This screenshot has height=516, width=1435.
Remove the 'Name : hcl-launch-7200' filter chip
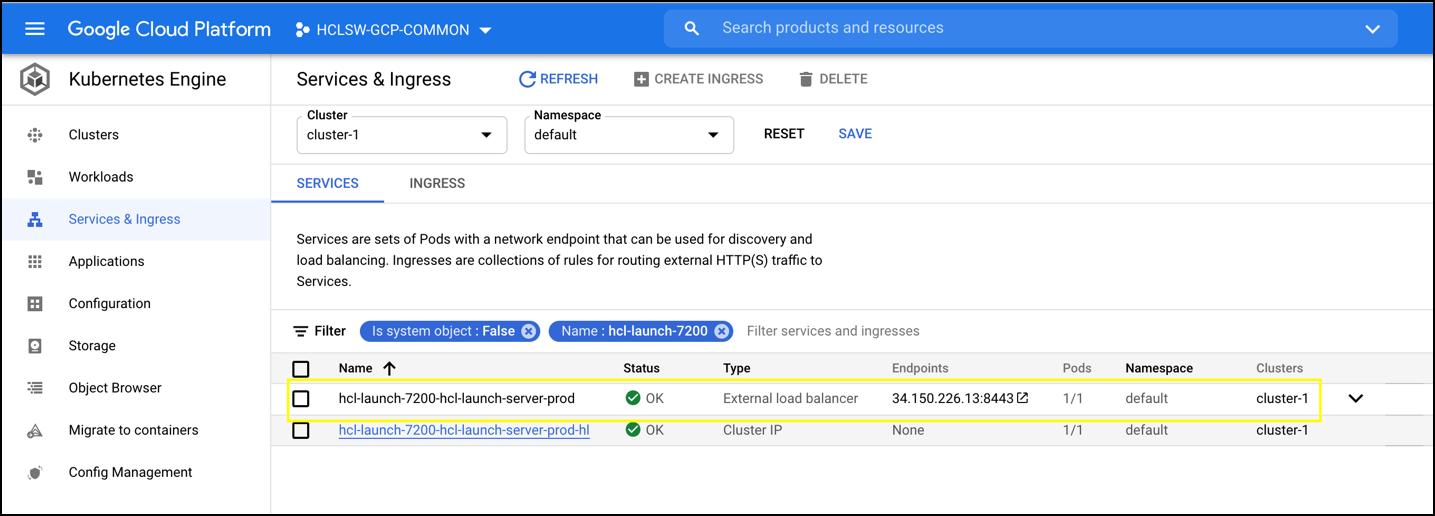coord(722,331)
